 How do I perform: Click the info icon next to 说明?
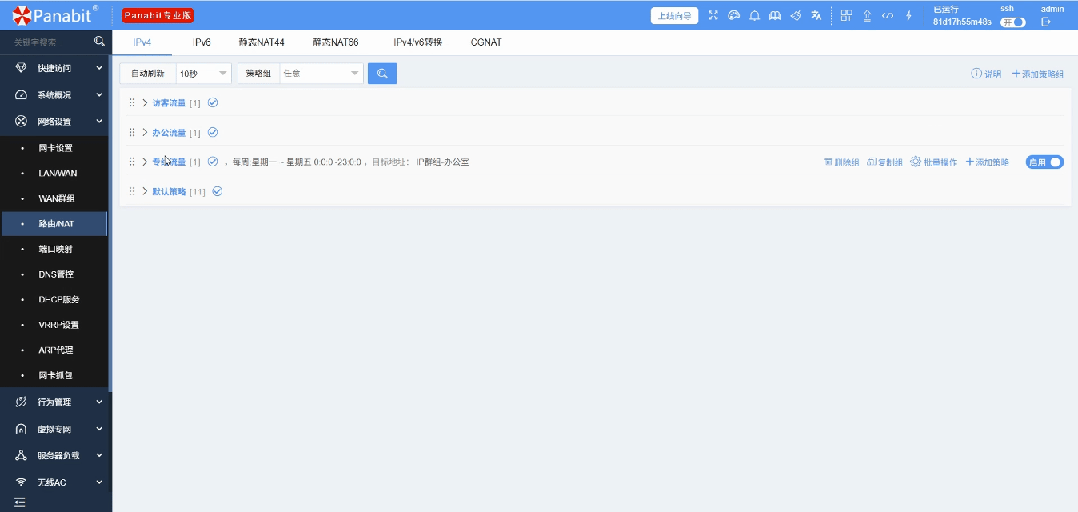click(976, 74)
